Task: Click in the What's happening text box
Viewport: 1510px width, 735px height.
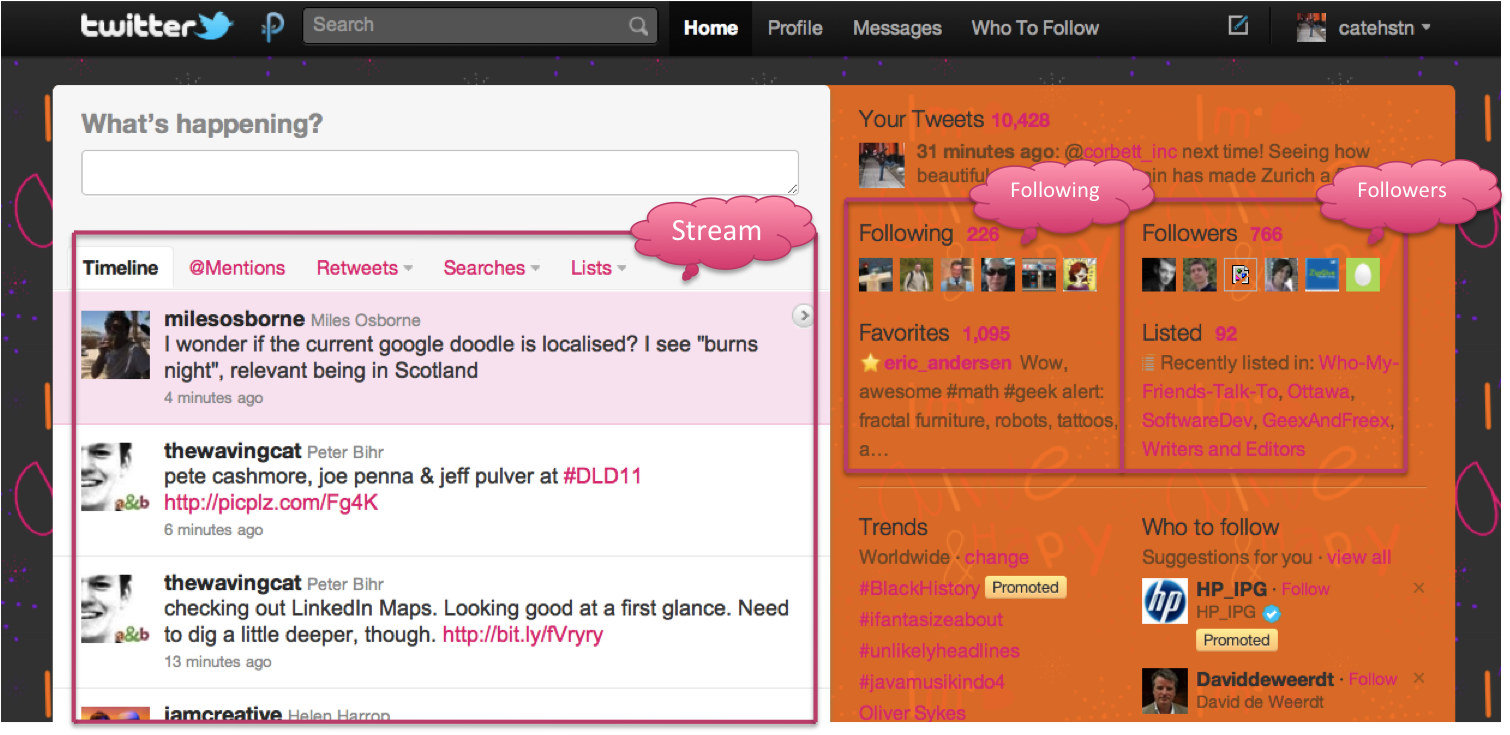Action: tap(439, 172)
